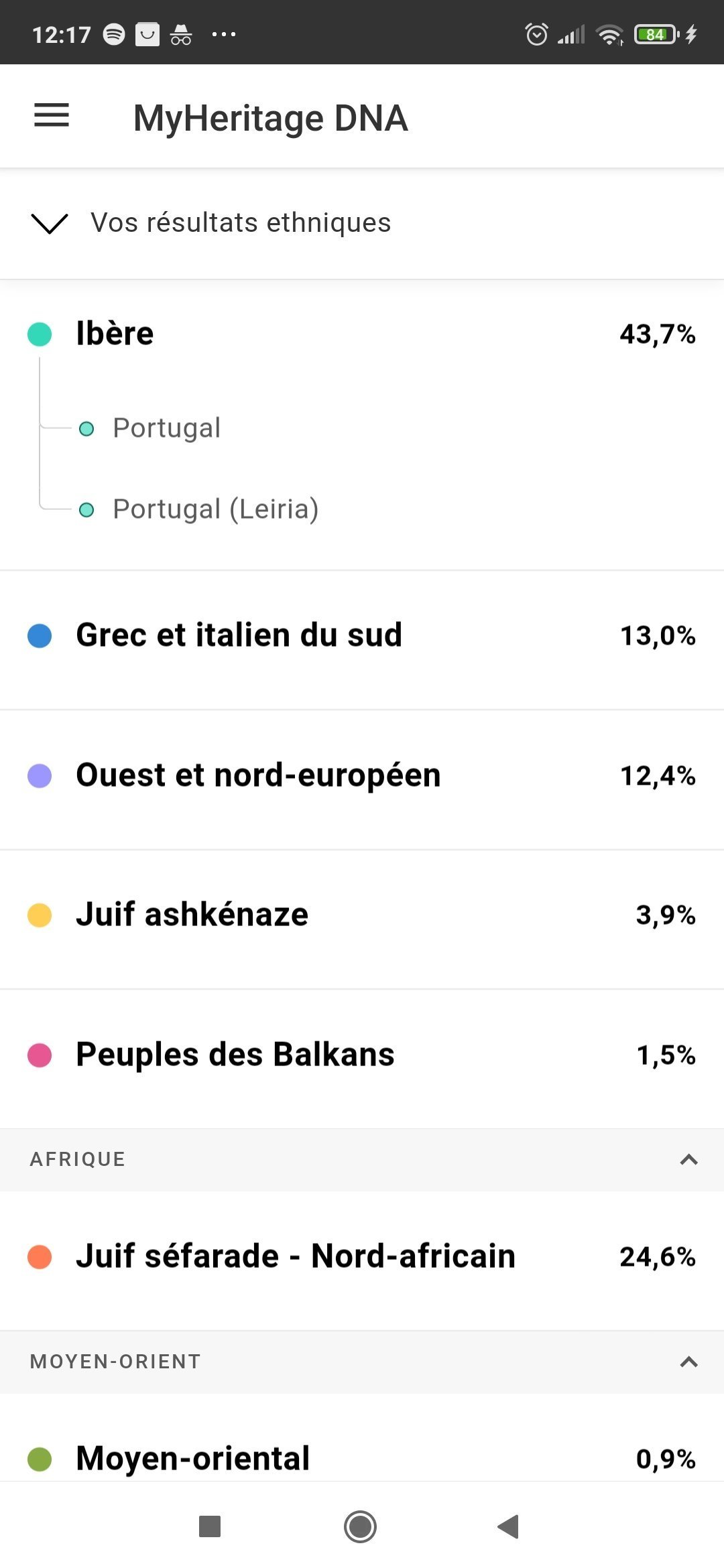This screenshot has width=724, height=1568.
Task: Select the Portugal sub-region entry
Action: click(166, 428)
